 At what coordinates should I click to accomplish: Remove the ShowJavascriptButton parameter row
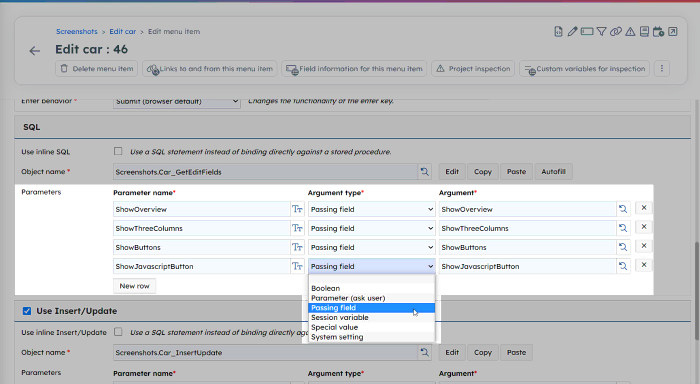644,265
